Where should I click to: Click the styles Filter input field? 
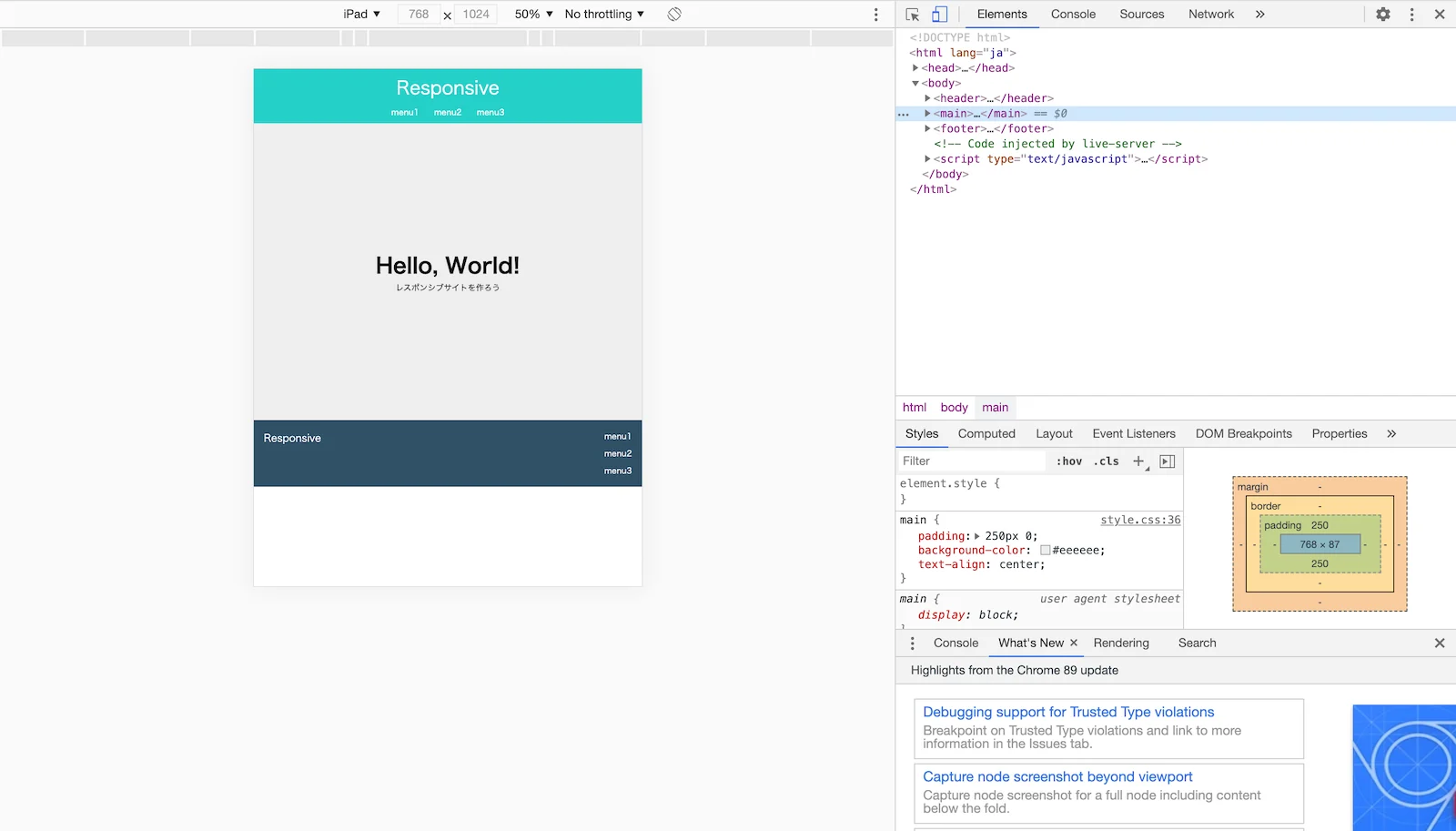pos(969,461)
